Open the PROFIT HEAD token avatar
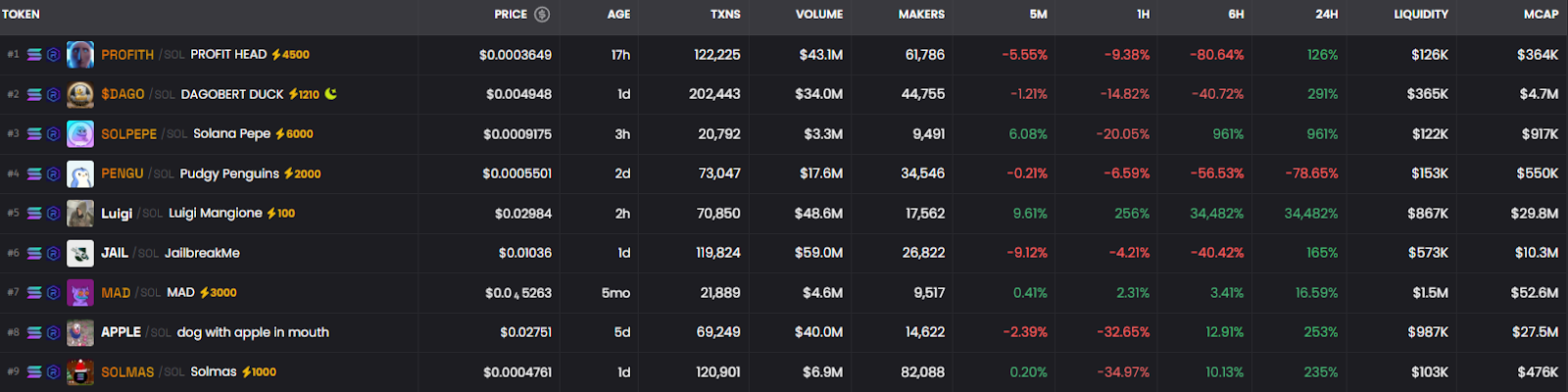1568x392 pixels. pos(80,55)
